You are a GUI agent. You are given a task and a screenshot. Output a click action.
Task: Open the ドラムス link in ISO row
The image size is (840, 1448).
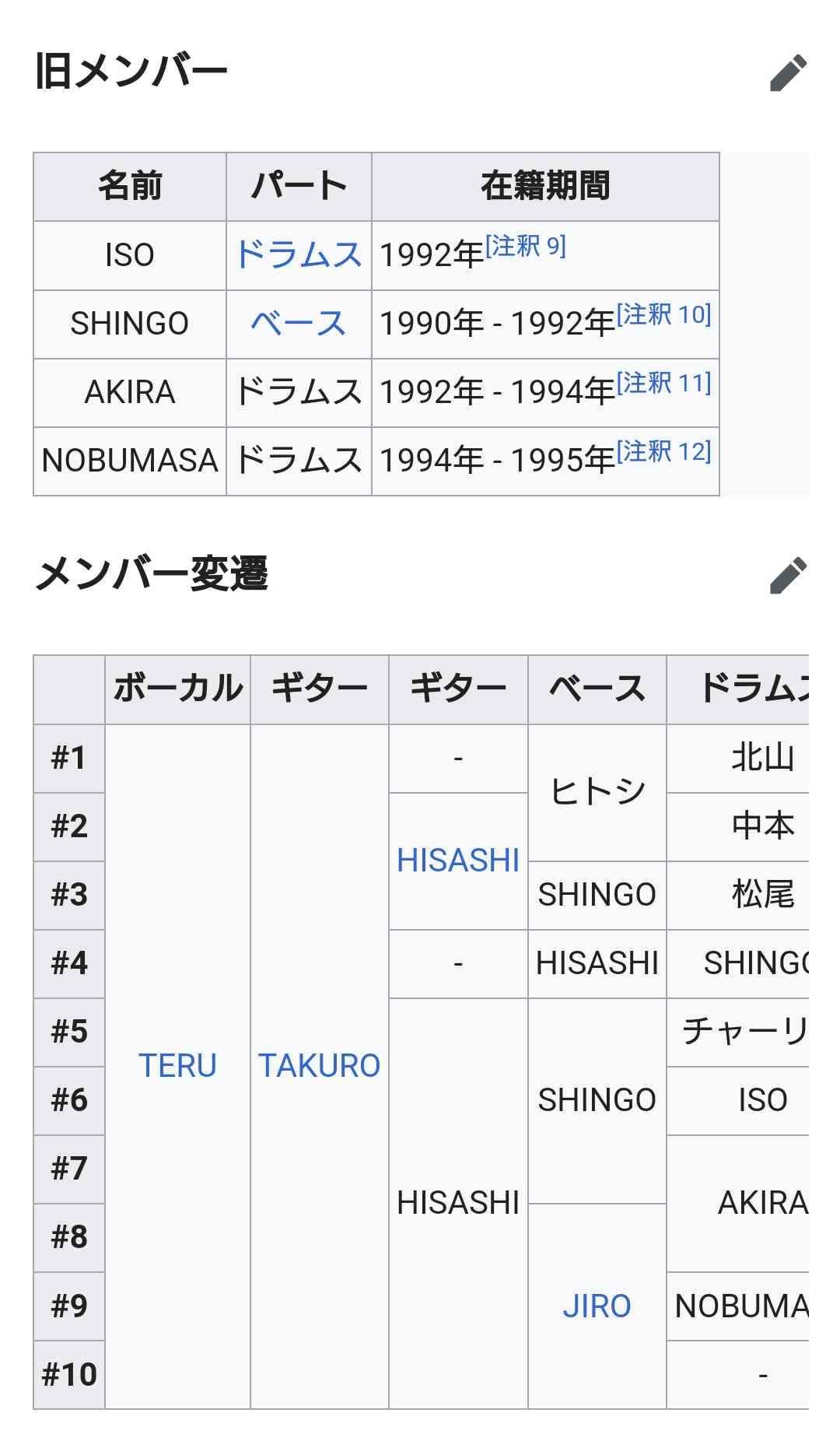click(299, 254)
